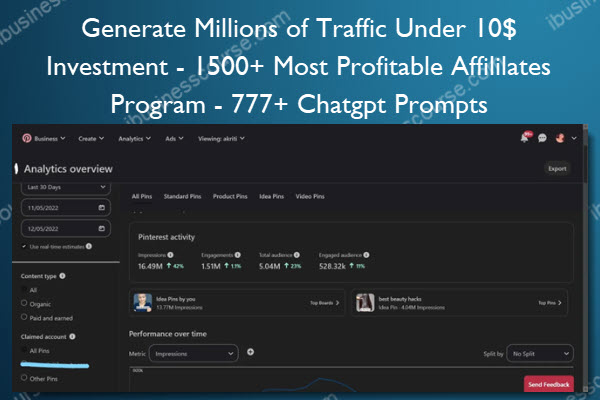600x400 pixels.
Task: Select the Paid and earned radio option
Action: (25, 317)
